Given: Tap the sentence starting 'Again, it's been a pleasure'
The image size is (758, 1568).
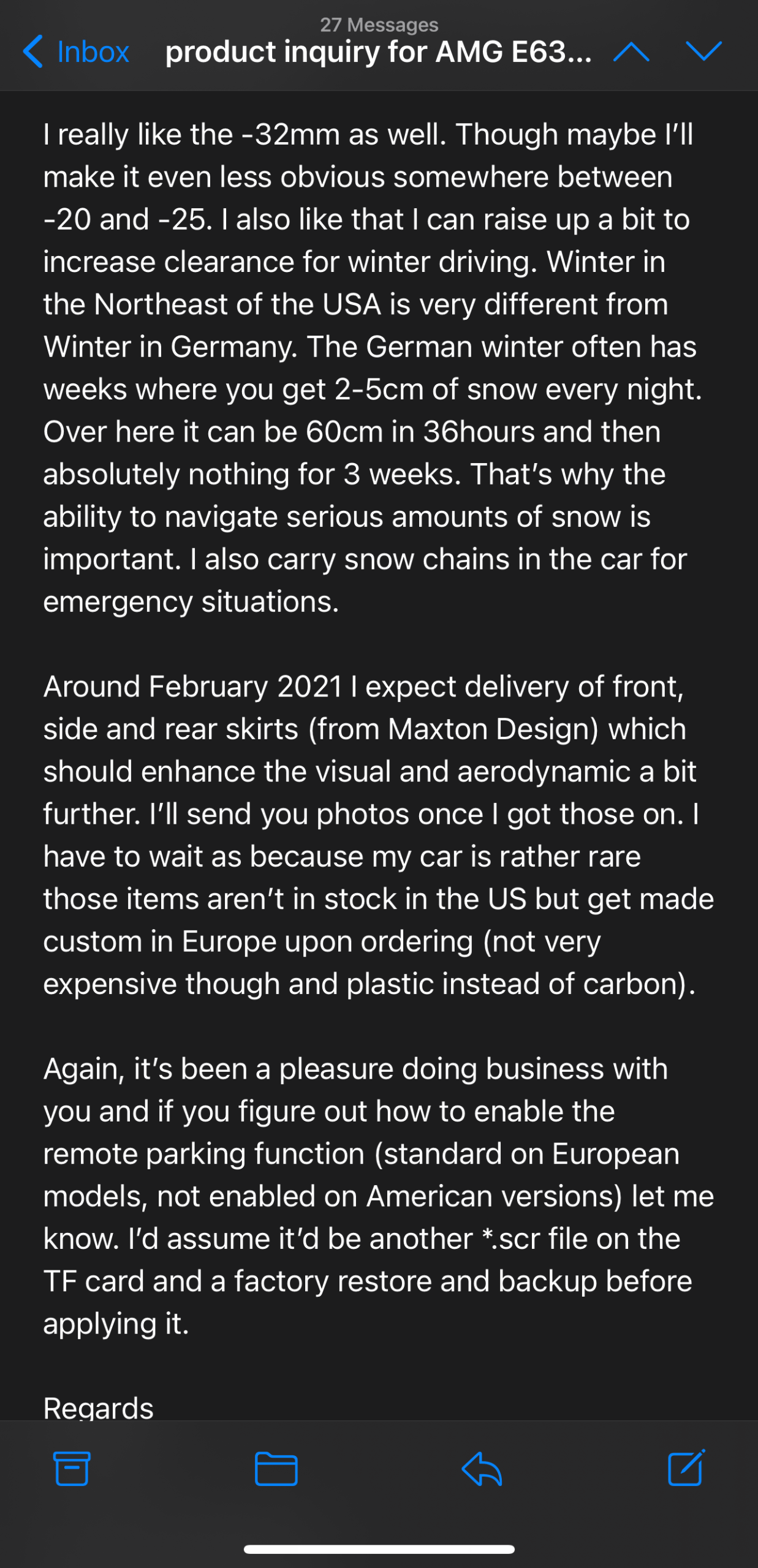Looking at the screenshot, I should tap(355, 1069).
